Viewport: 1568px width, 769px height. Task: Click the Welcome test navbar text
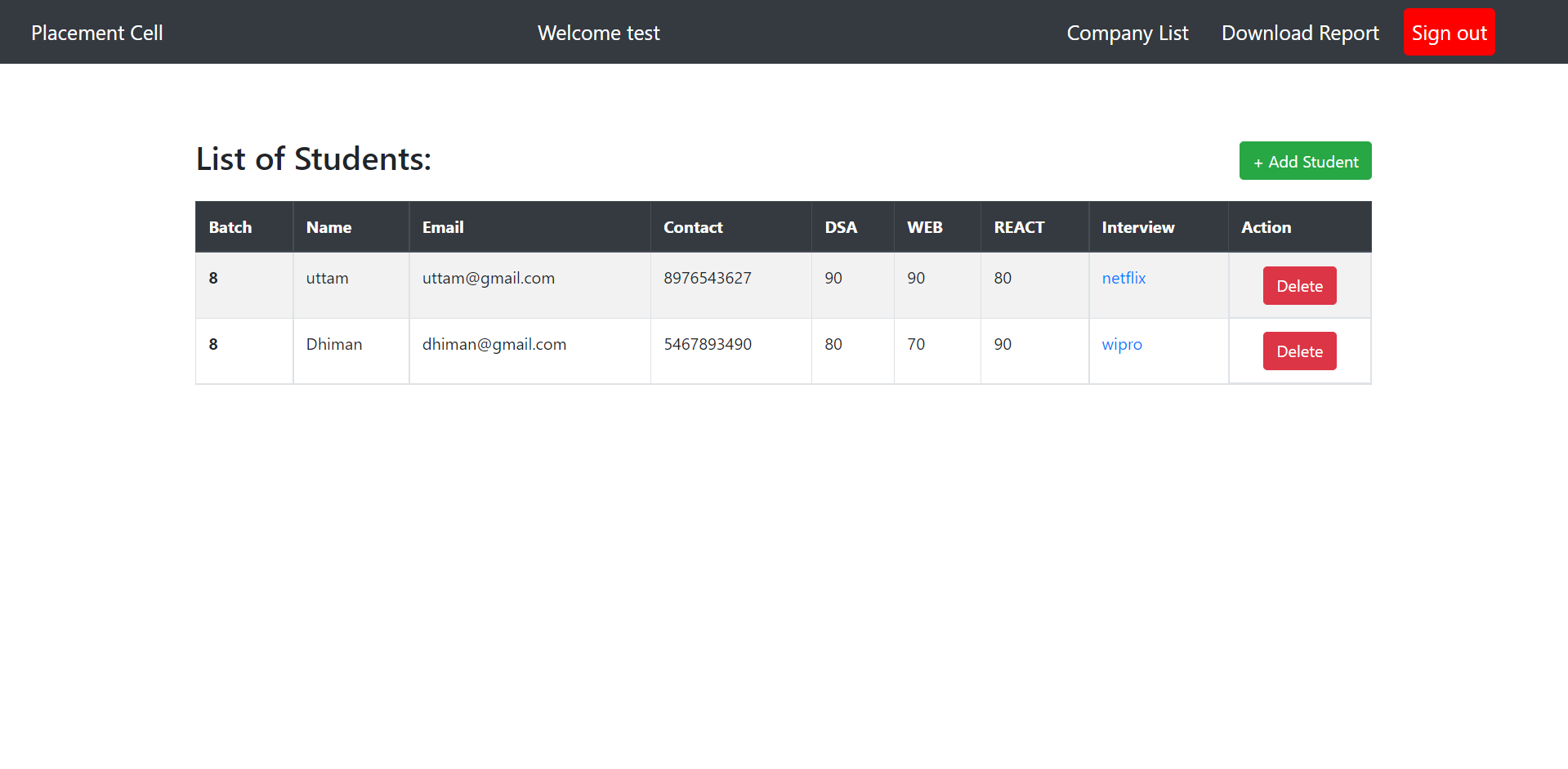pyautogui.click(x=598, y=33)
